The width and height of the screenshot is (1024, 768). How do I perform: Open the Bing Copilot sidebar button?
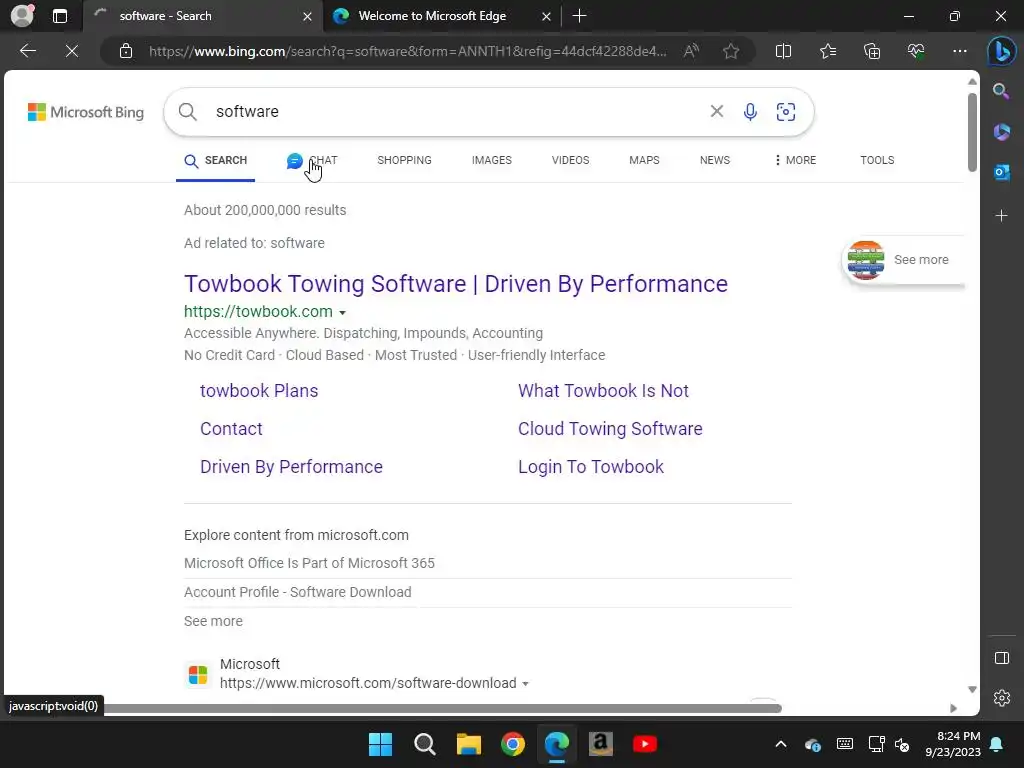1001,52
